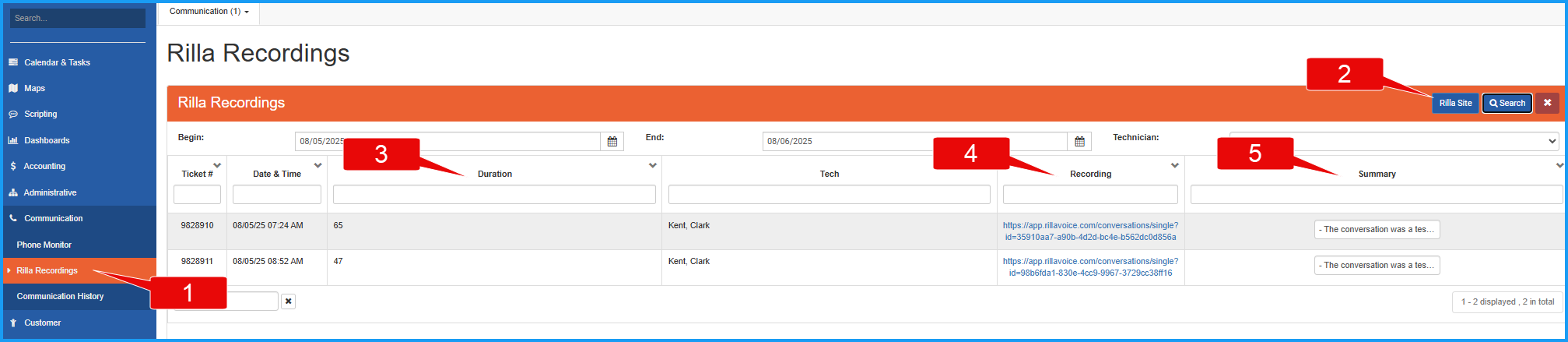
Task: Go to Dashboards in sidebar
Action: (47, 140)
